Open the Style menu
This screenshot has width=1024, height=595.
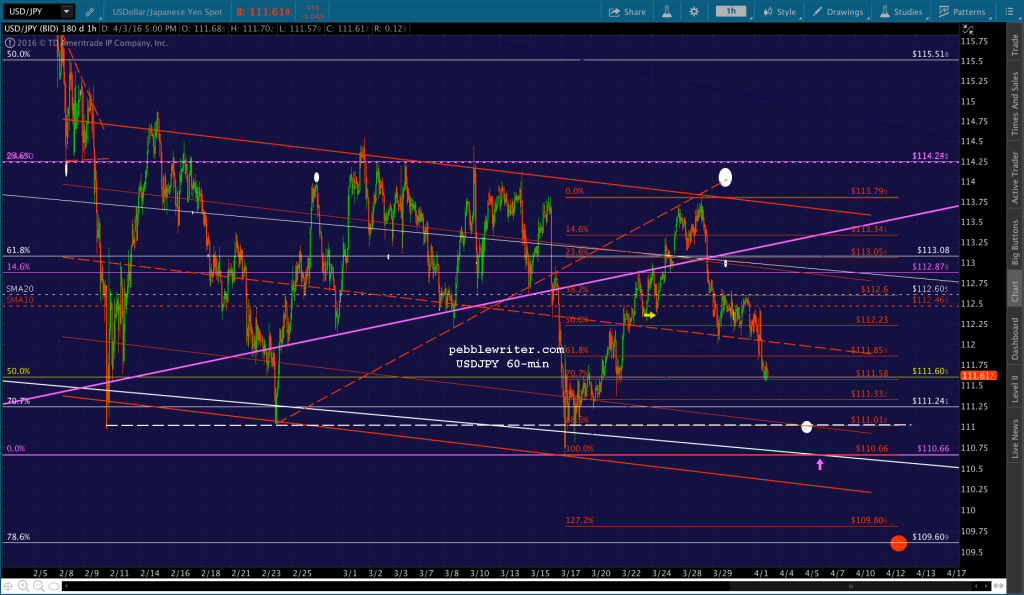[x=780, y=12]
